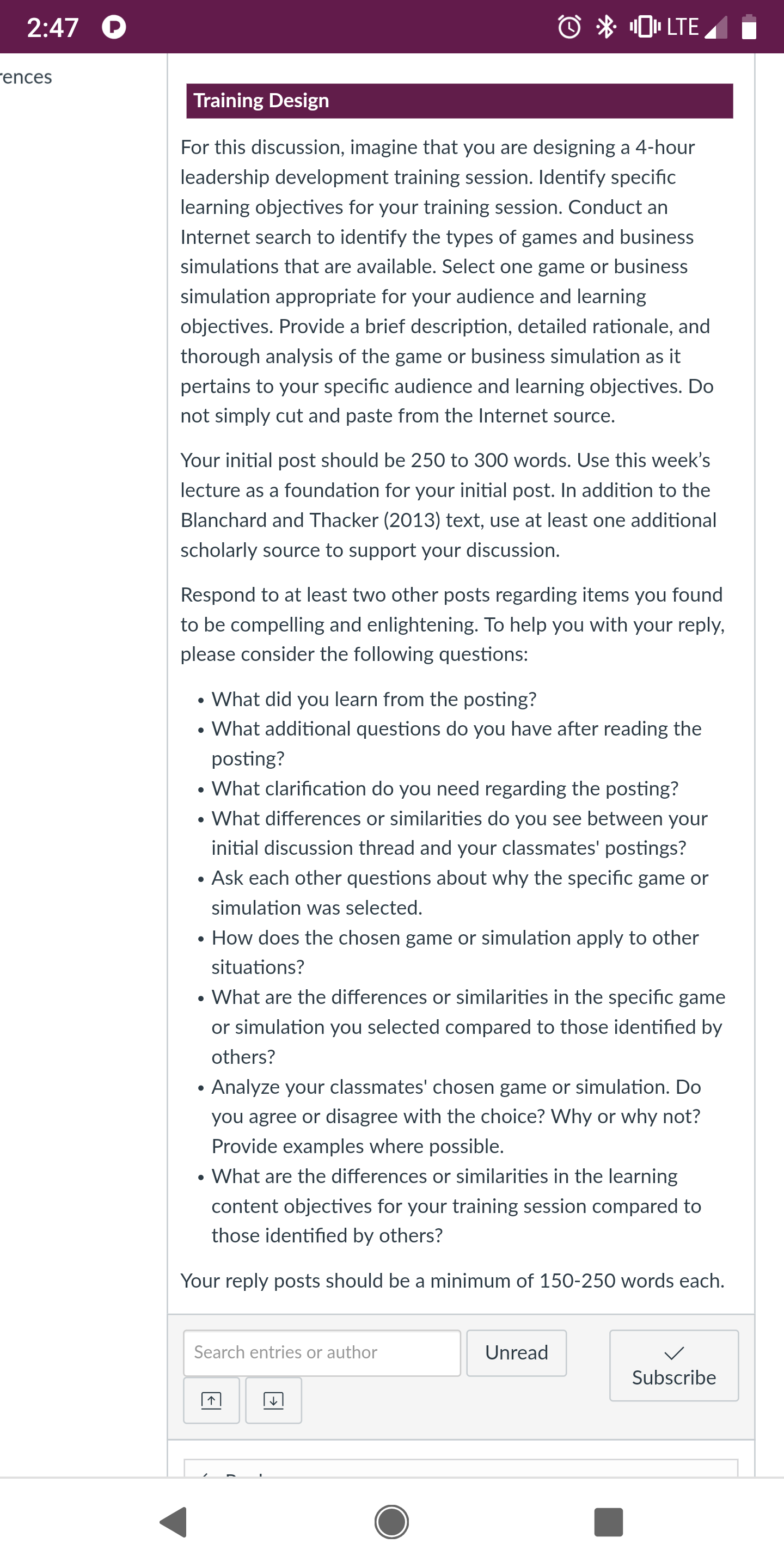
Task: Expand all replies with the down-arrow icon
Action: (x=273, y=1400)
